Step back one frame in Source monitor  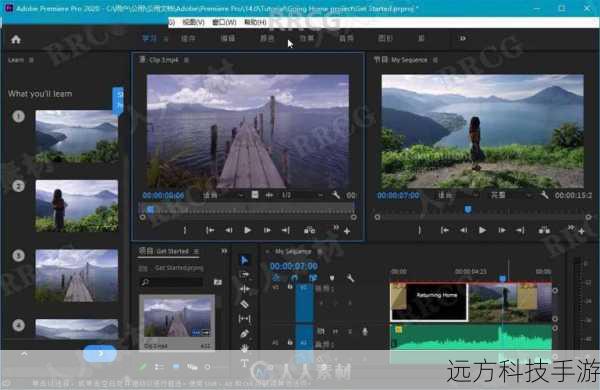tap(228, 230)
